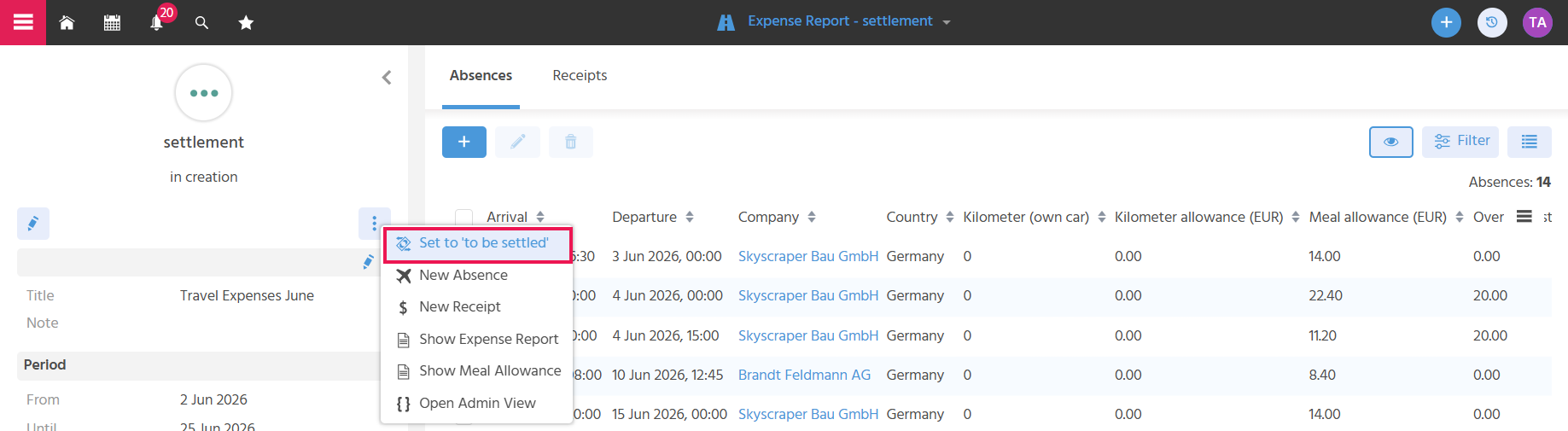Select Set to 'to be settled' menu entry
This screenshot has width=1568, height=431.
(477, 244)
